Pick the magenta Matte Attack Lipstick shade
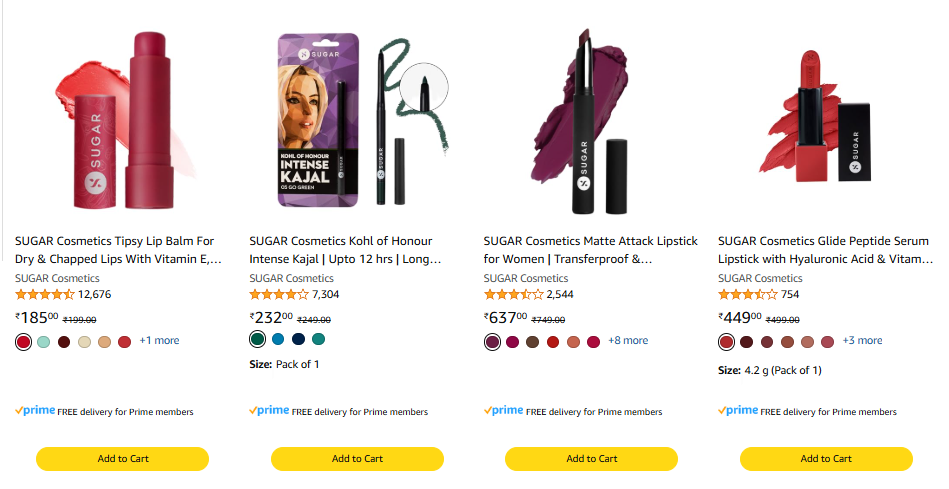This screenshot has width=949, height=489. click(512, 342)
